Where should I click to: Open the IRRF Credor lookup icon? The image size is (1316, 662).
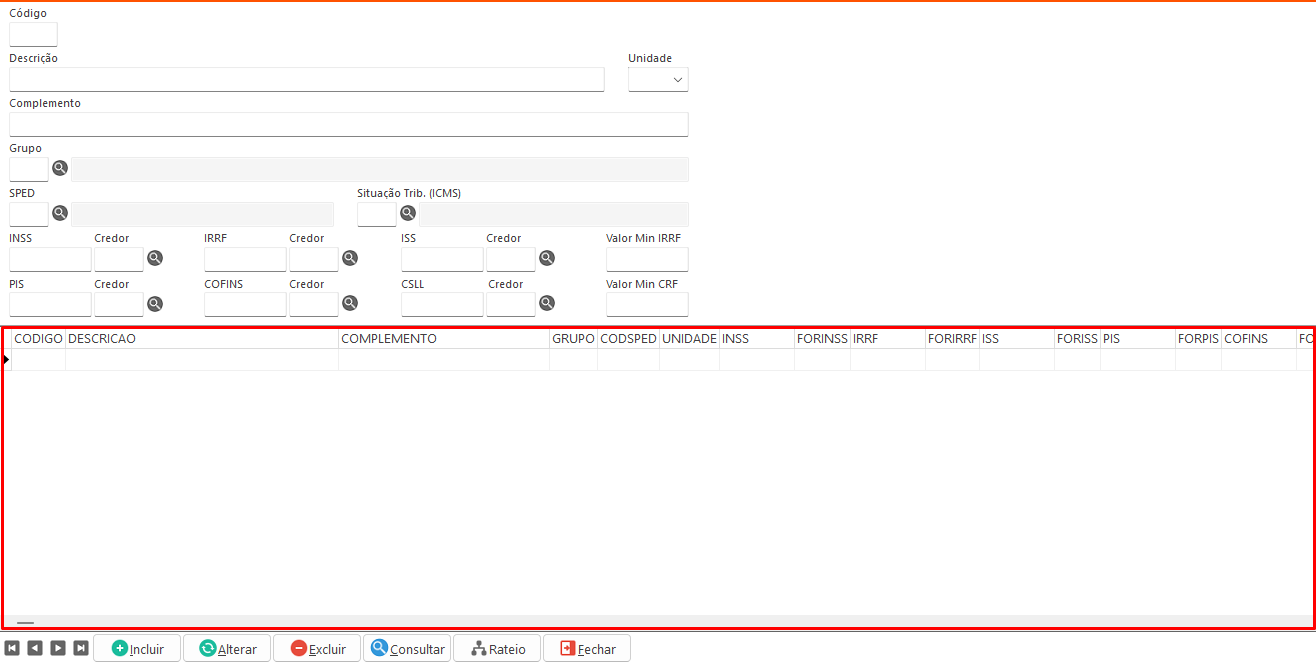350,258
